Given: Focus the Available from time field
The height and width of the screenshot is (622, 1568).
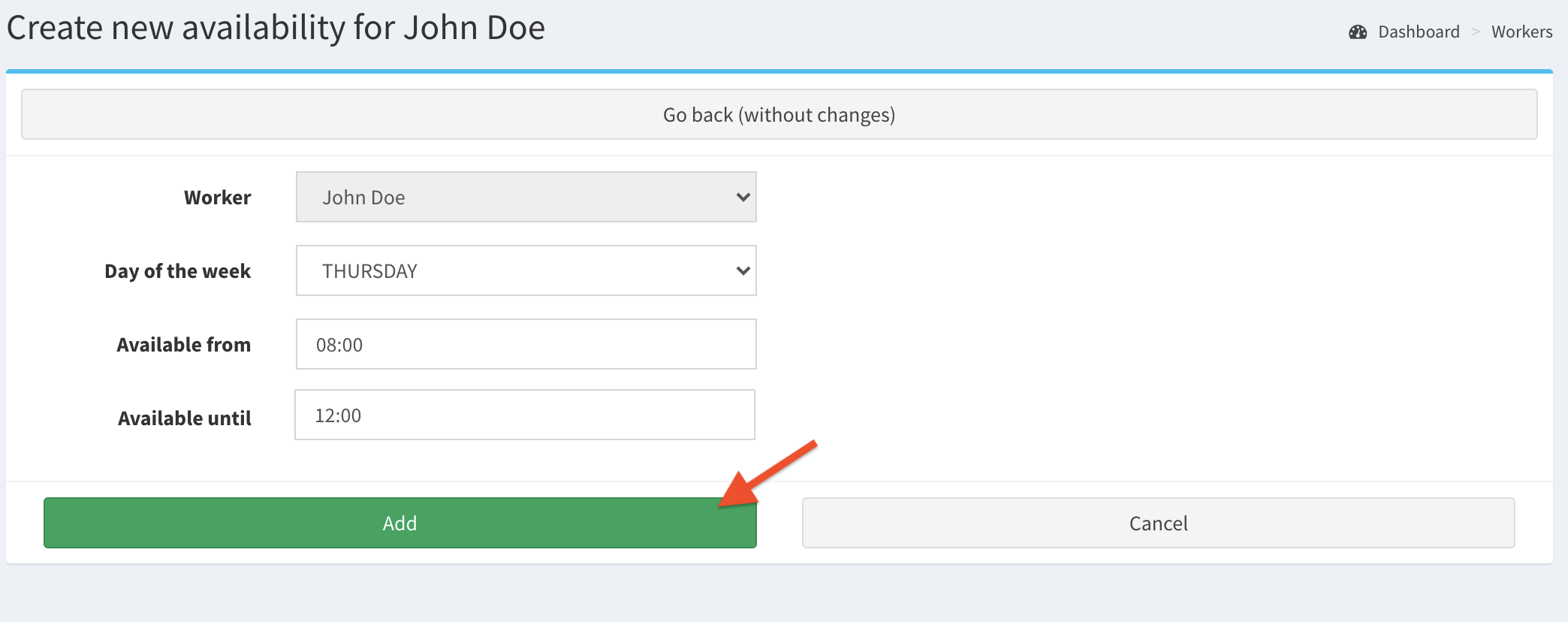Looking at the screenshot, I should point(526,345).
